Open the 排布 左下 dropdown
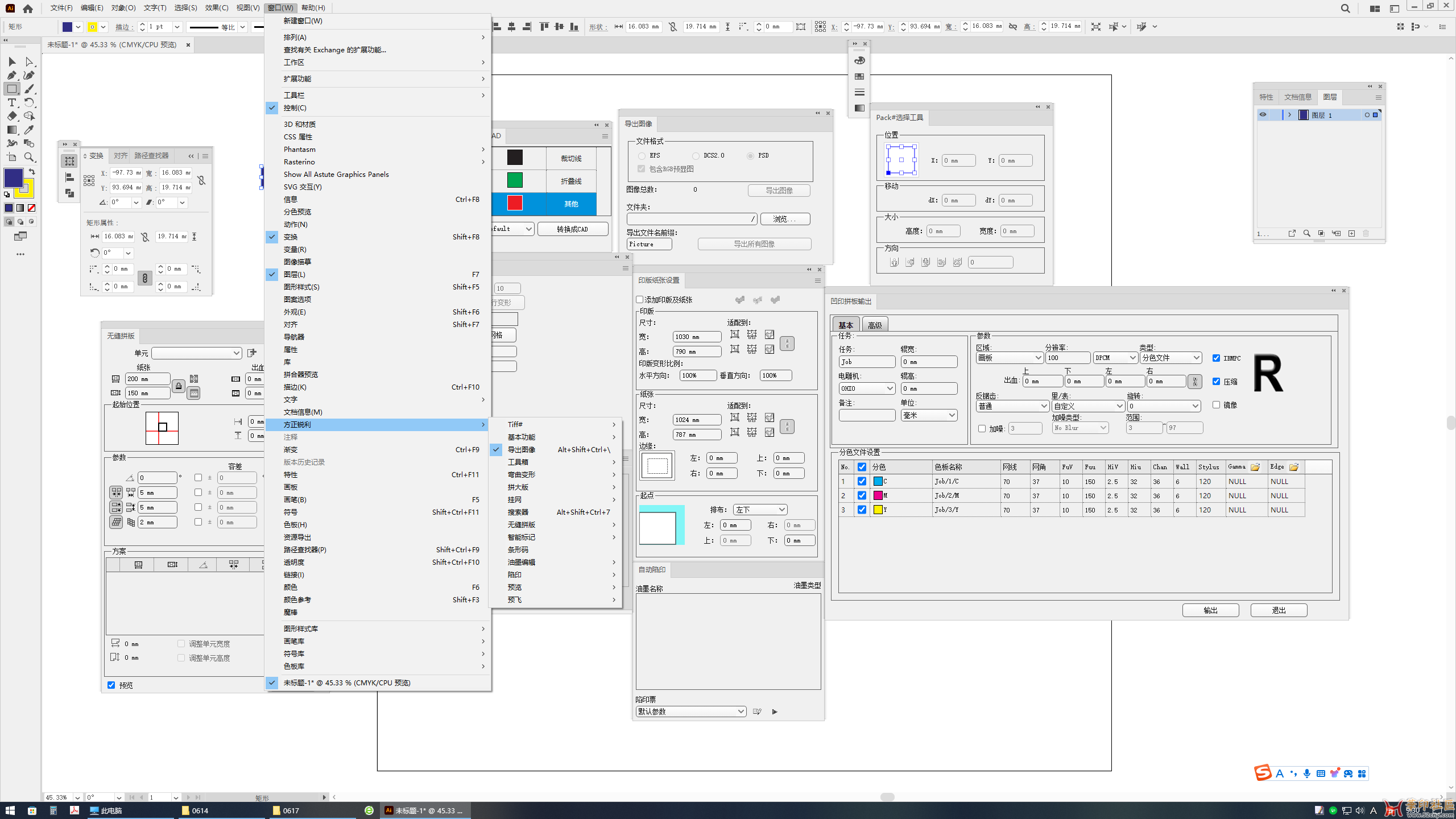The height and width of the screenshot is (819, 1456). [760, 510]
